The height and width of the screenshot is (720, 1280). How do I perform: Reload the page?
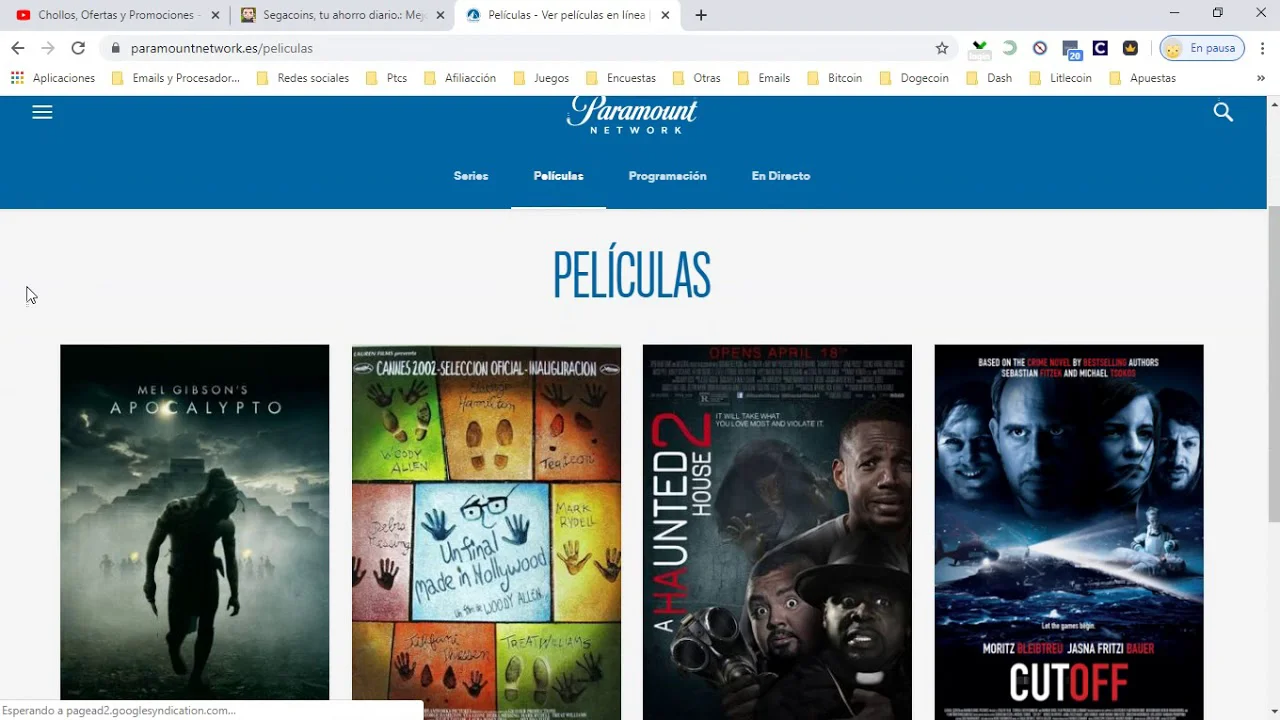coord(78,48)
